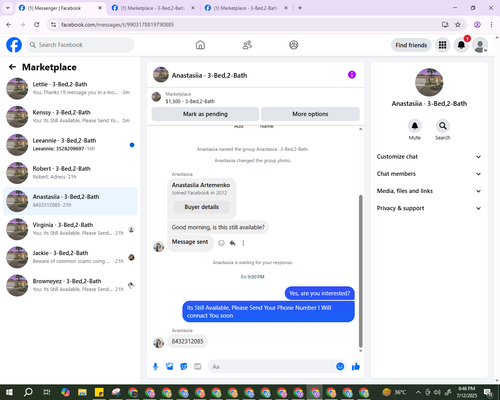Click the chat scrollbar

360,271
